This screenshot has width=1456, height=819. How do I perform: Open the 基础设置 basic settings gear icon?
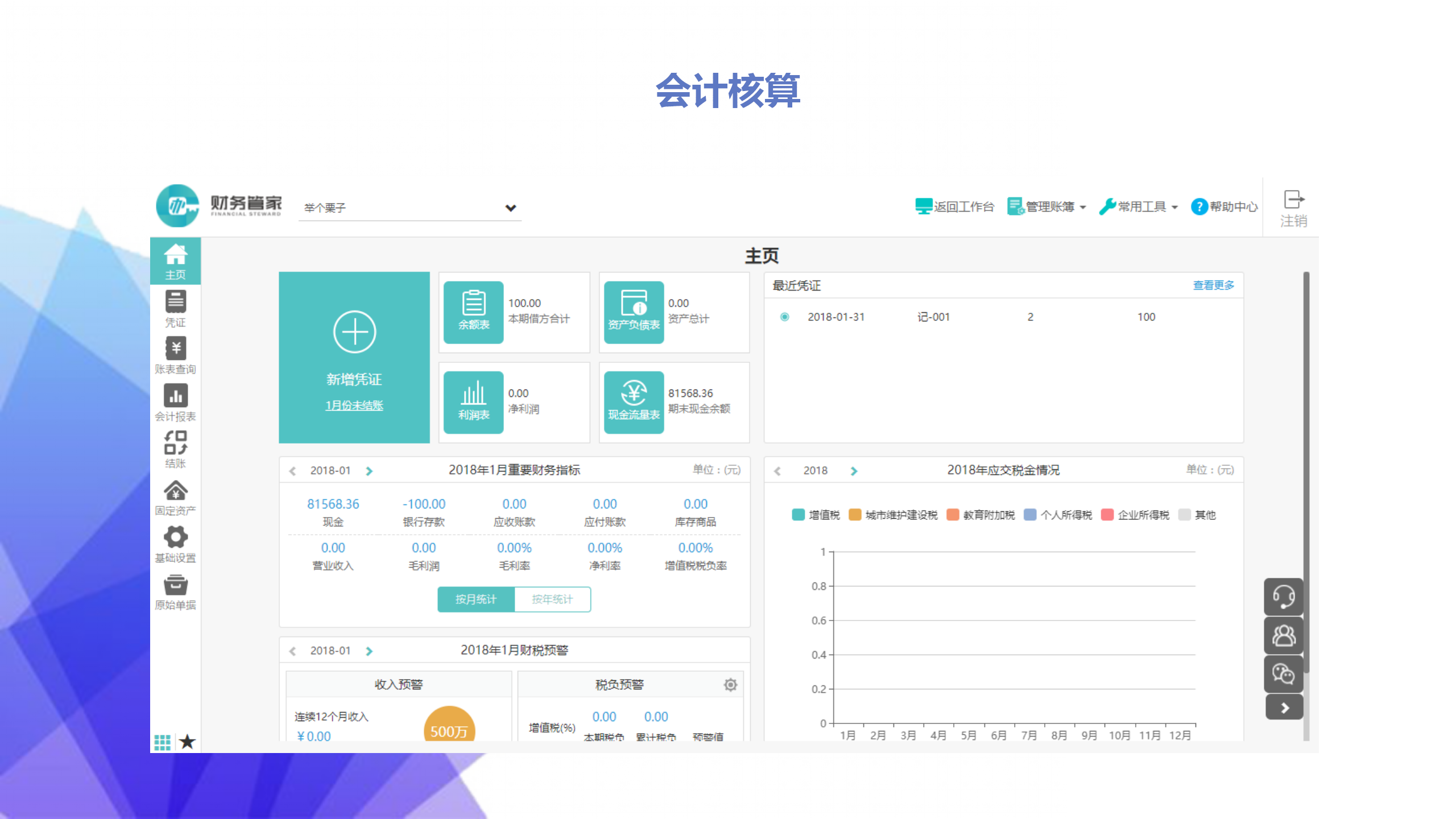point(175,544)
